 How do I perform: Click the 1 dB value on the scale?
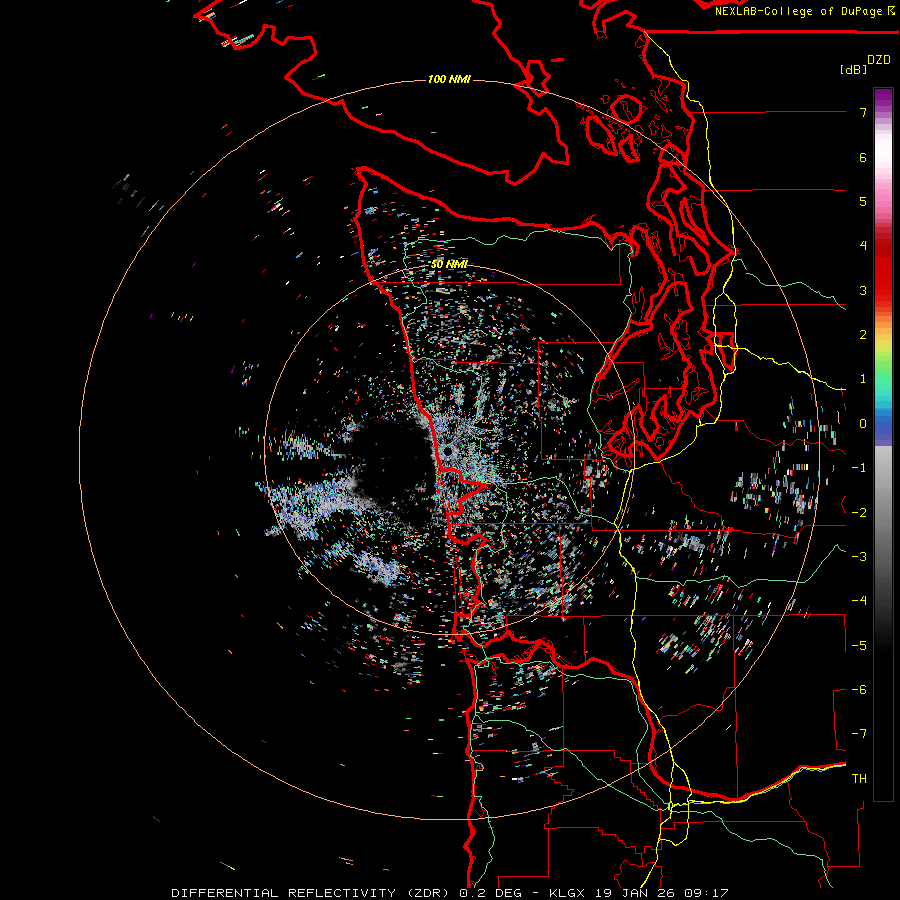click(x=863, y=379)
